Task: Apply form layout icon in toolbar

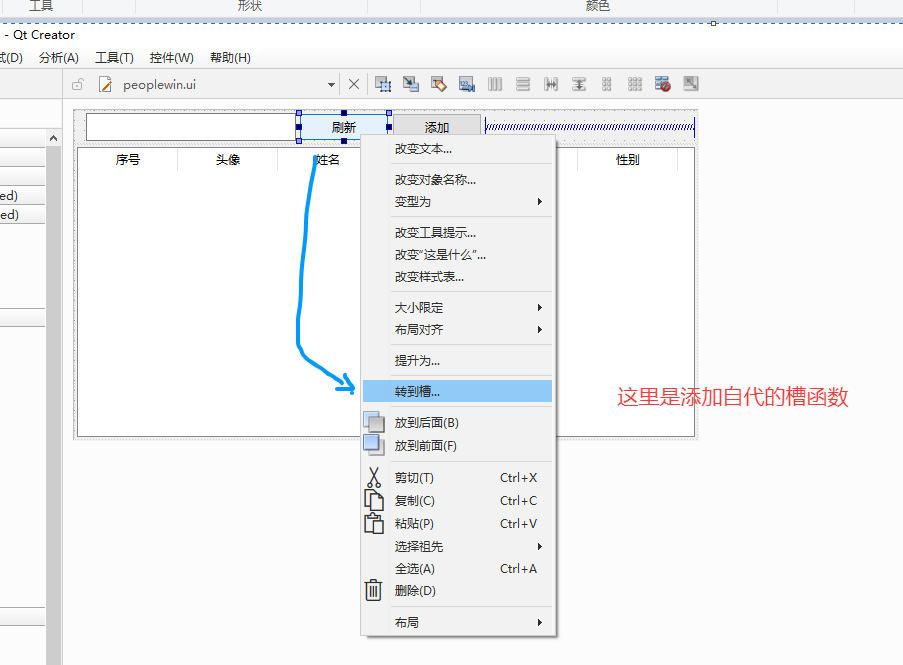Action: pyautogui.click(x=606, y=84)
